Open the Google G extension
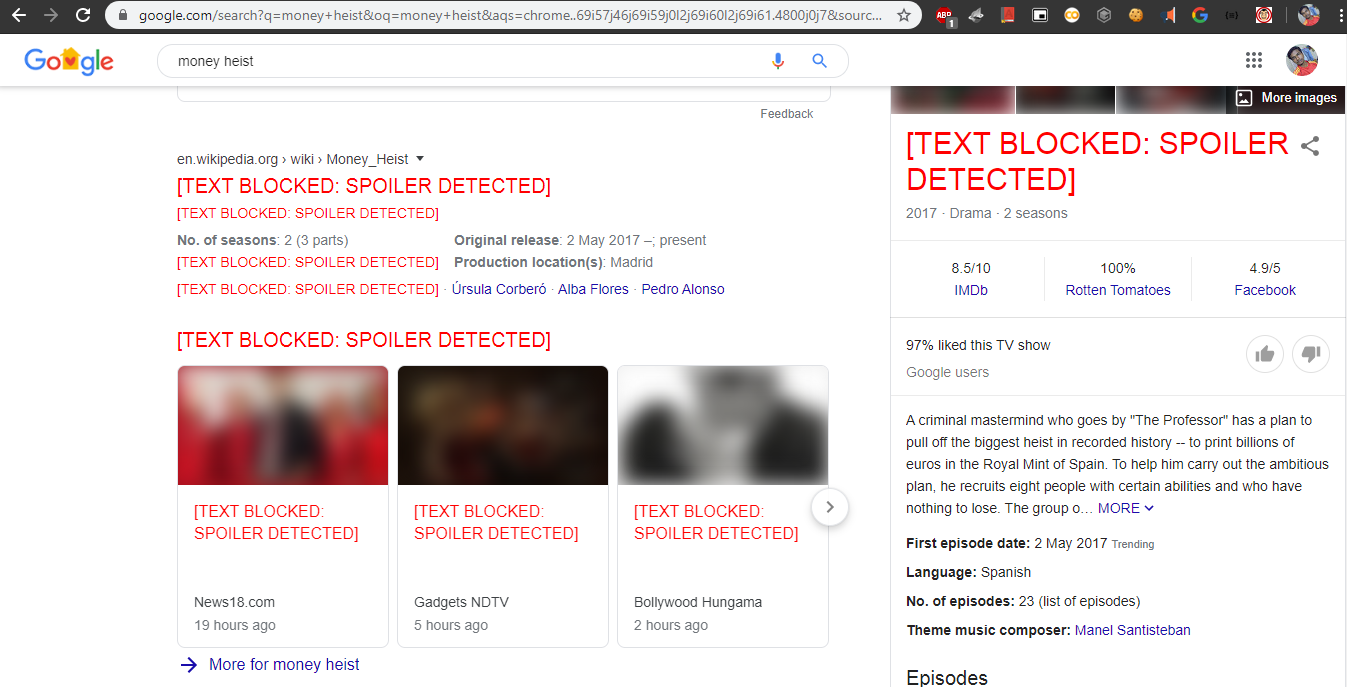Viewport: 1347px width, 687px height. pyautogui.click(x=1200, y=15)
